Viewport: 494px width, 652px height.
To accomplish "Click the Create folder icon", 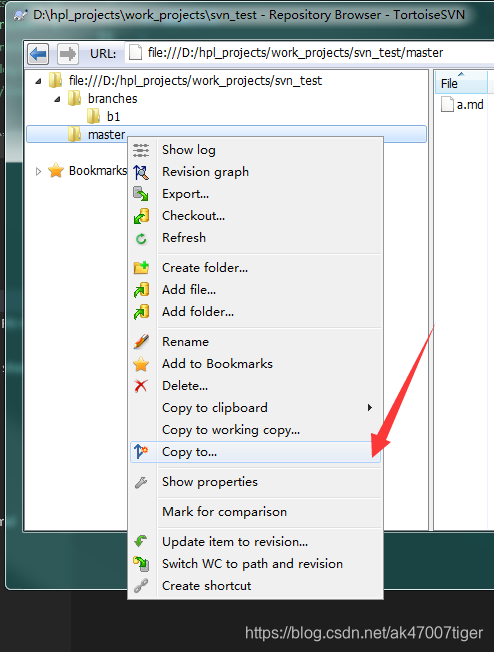I will tap(141, 268).
